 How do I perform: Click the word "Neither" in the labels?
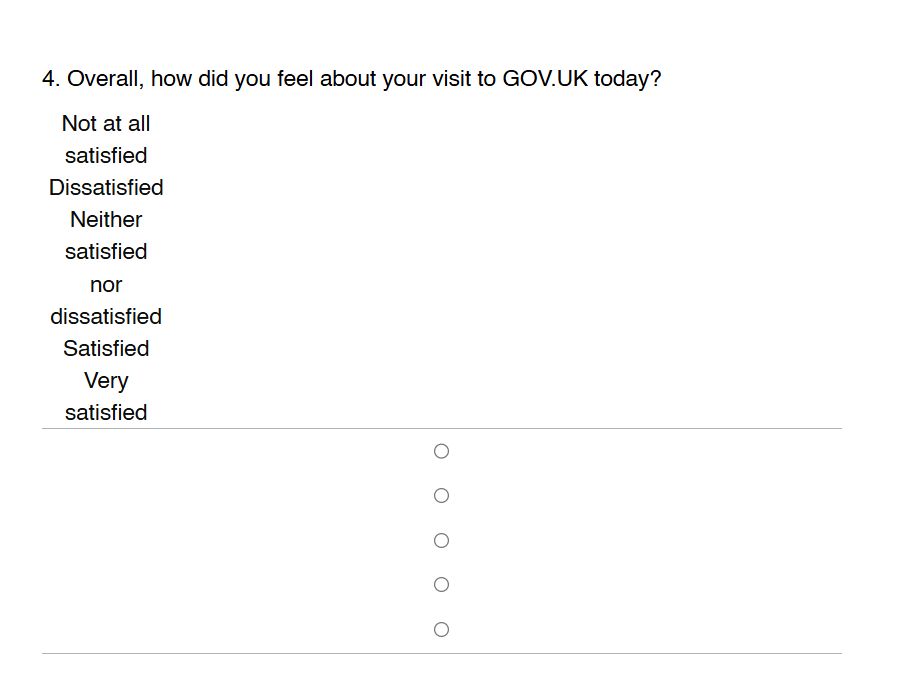106,220
